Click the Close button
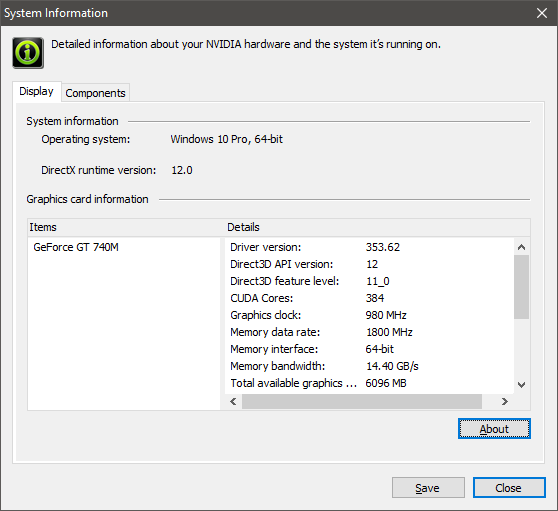Image resolution: width=558 pixels, height=511 pixels. 509,488
